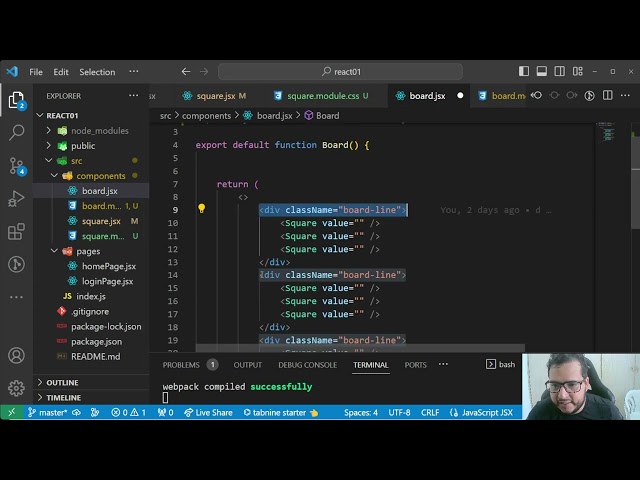Open the bash terminal selector
Image resolution: width=640 pixels, height=480 pixels.
(500, 364)
